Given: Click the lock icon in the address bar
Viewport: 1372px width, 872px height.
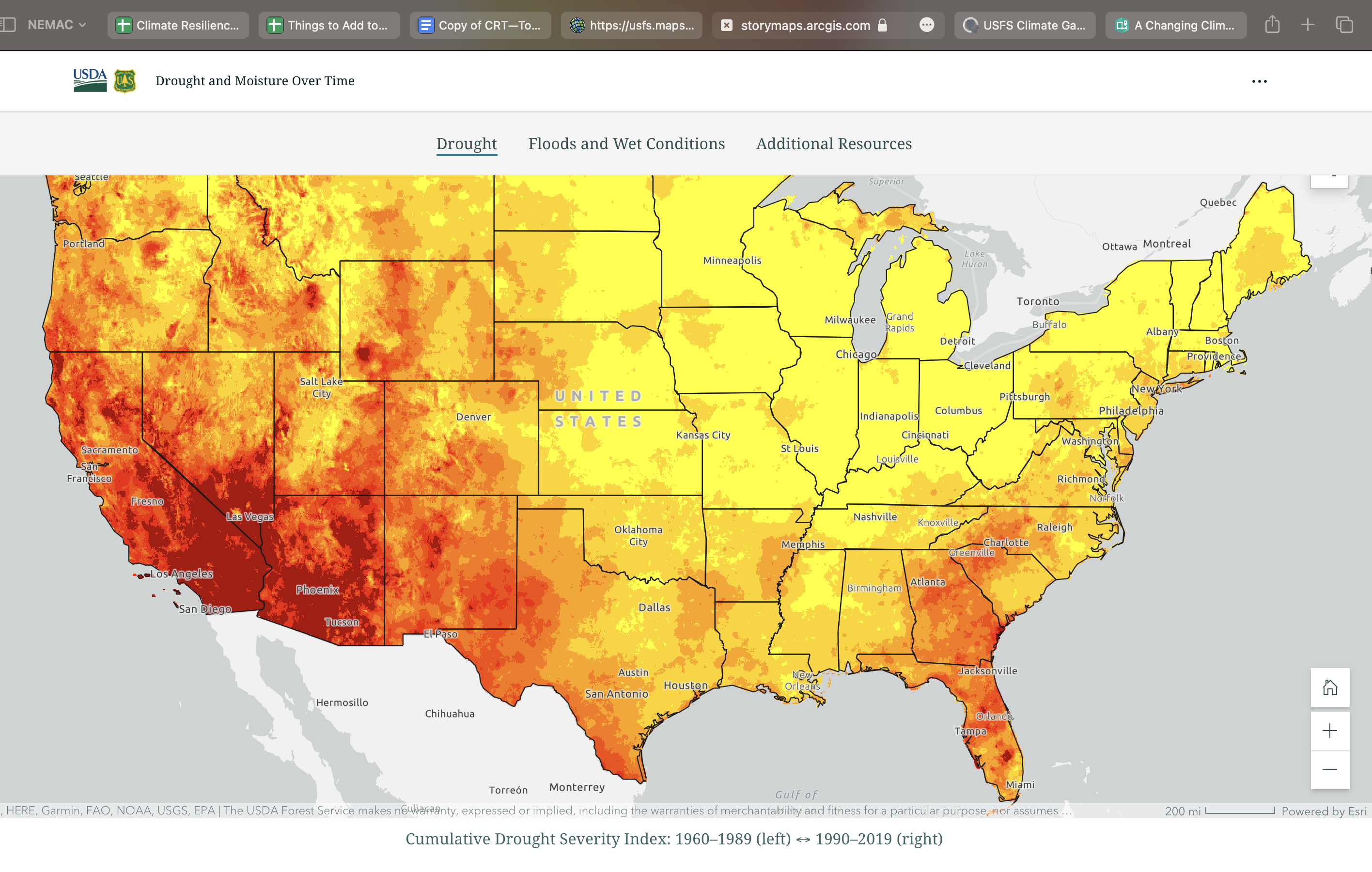Looking at the screenshot, I should point(882,25).
